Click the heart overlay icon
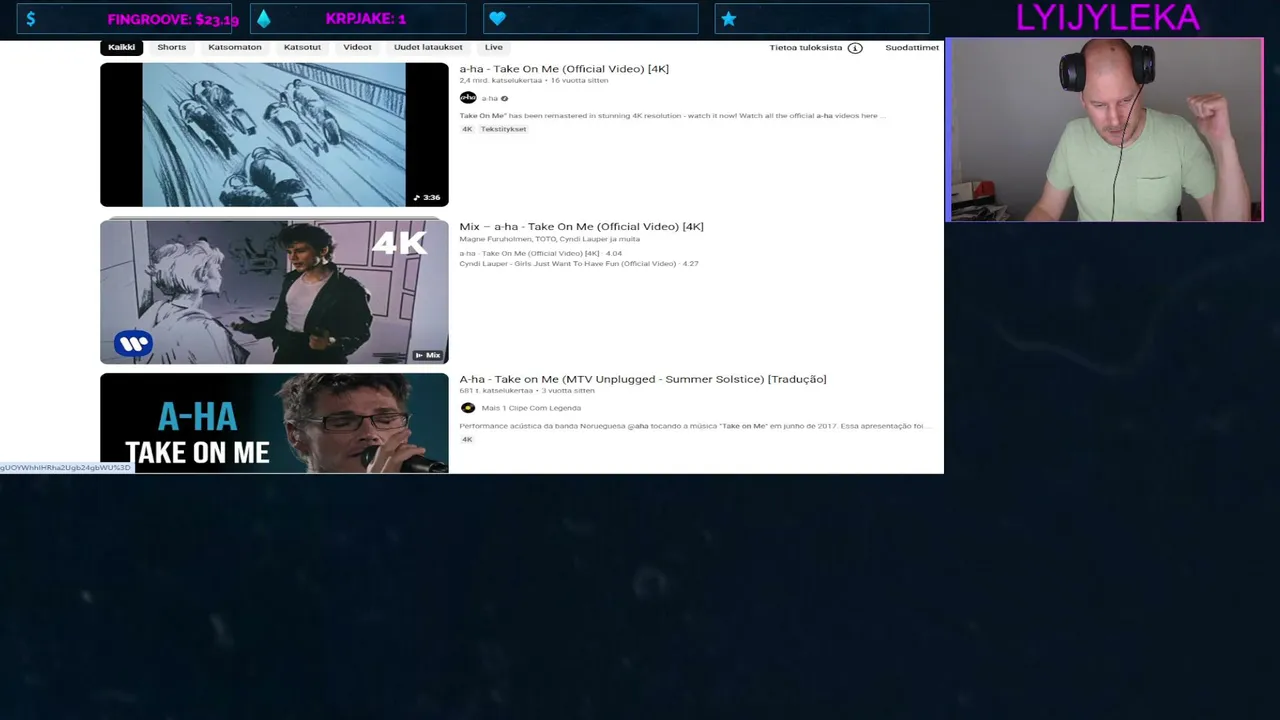This screenshot has width=1280, height=720. point(497,19)
